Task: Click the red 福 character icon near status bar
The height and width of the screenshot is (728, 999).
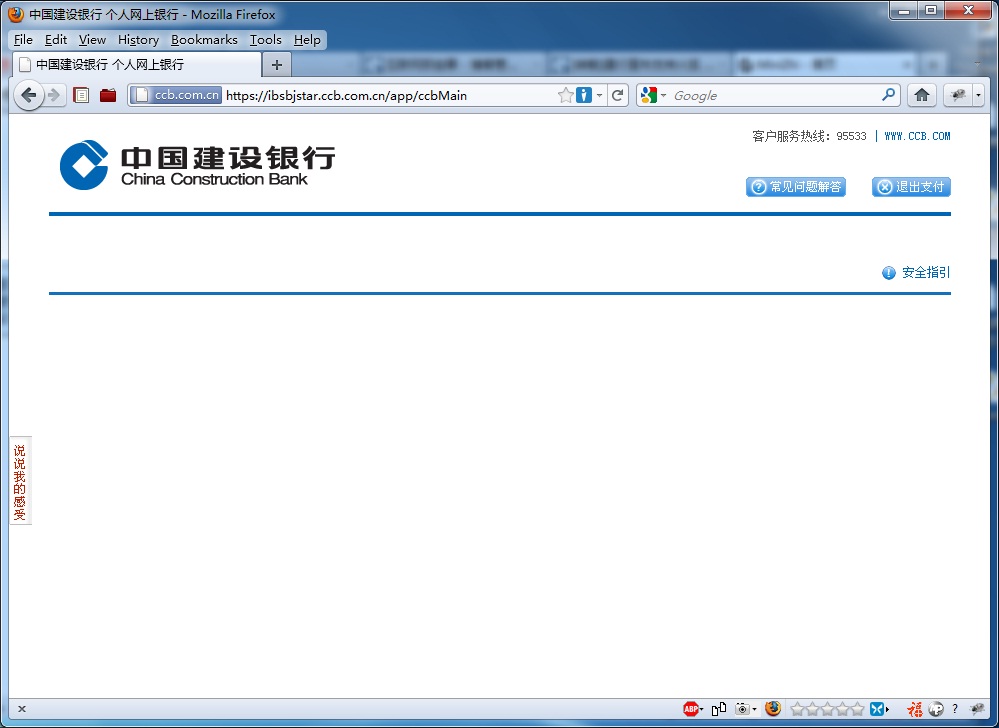Action: pyautogui.click(x=915, y=708)
